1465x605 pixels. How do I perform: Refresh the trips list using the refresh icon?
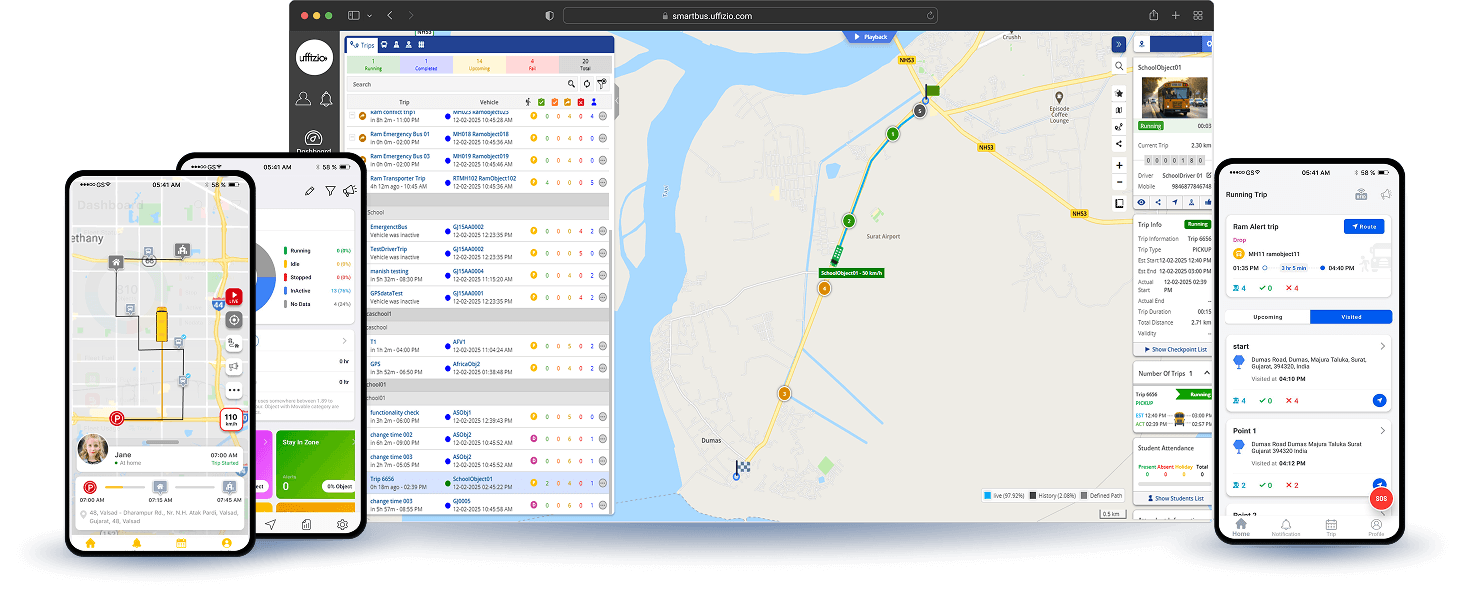pyautogui.click(x=587, y=84)
